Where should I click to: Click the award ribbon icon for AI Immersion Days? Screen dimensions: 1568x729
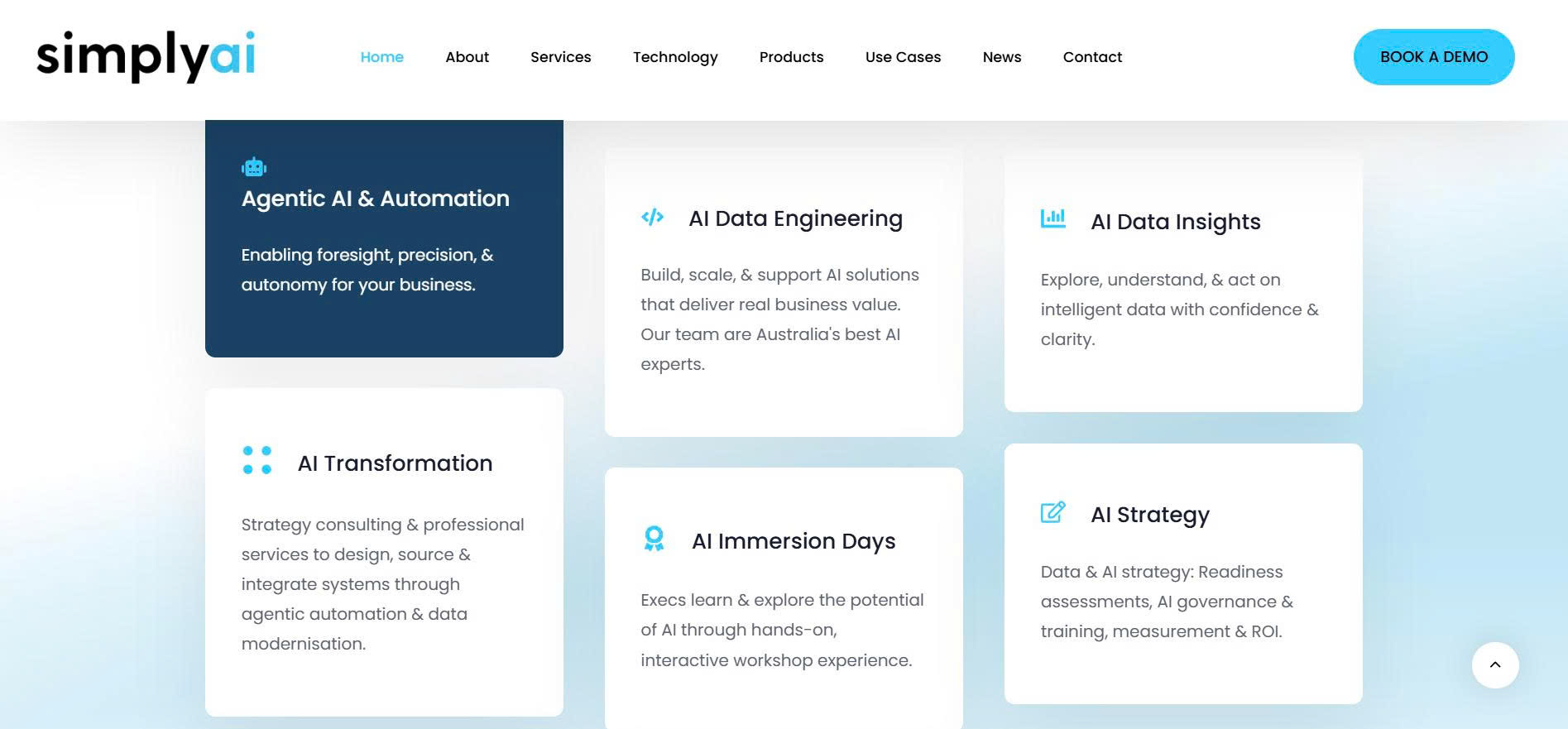655,539
